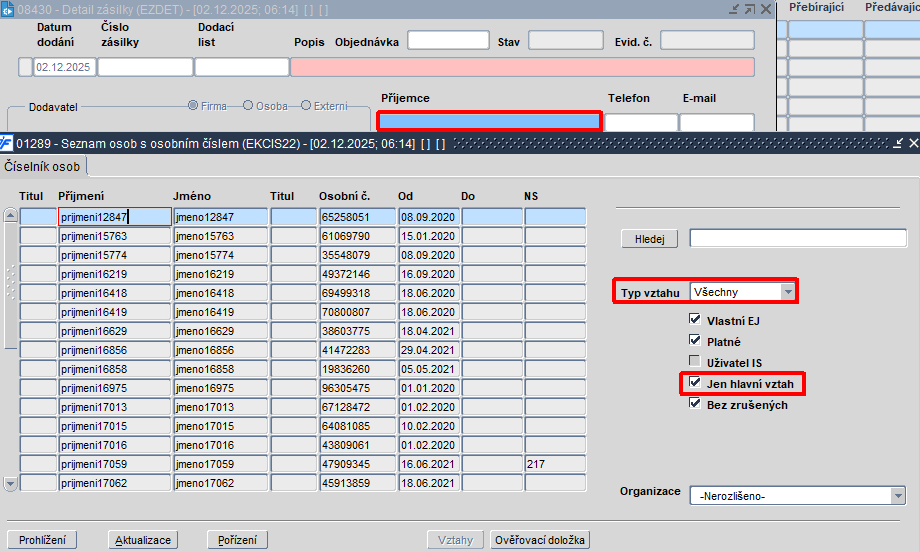
Task: Toggle the Jen hlavní vztah checkbox
Action: [x=695, y=382]
